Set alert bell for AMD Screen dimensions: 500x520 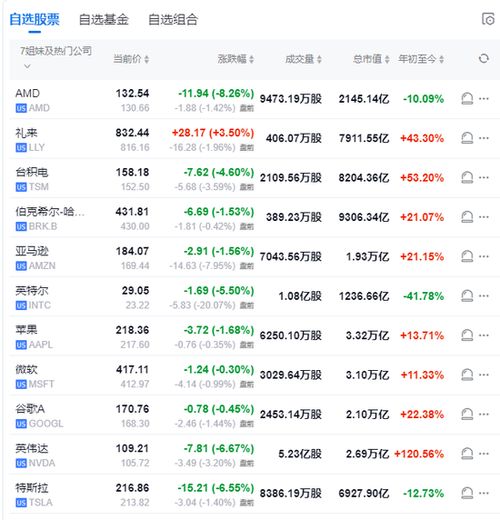[x=467, y=99]
